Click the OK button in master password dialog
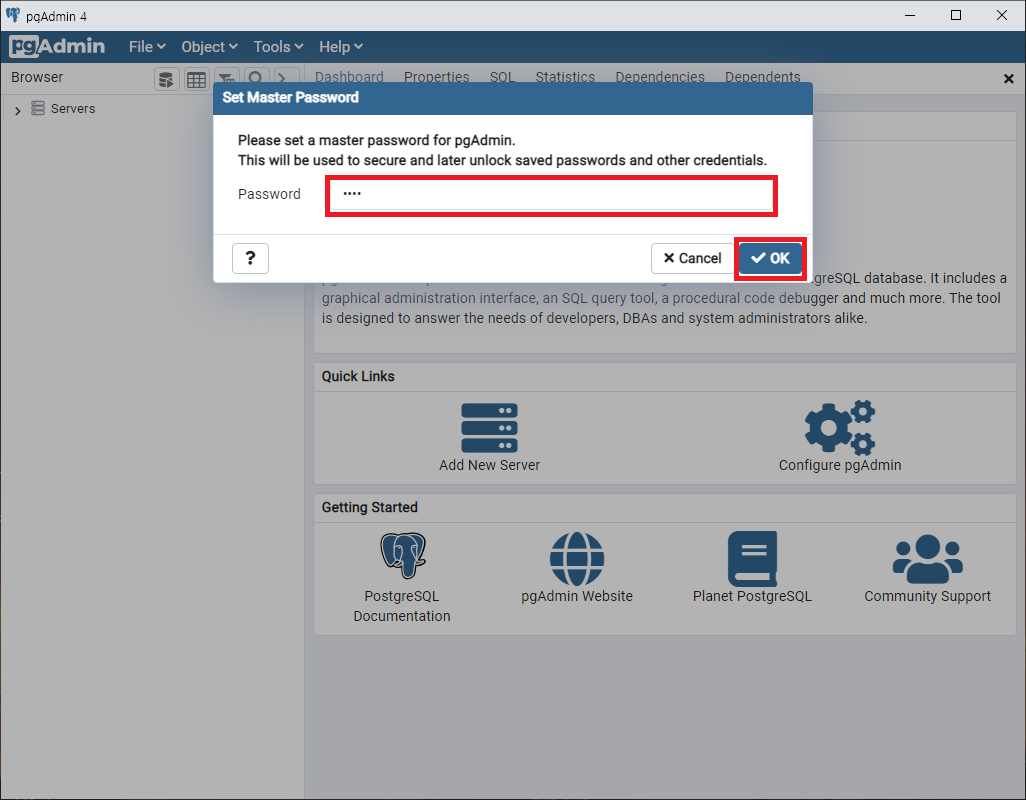This screenshot has height=800, width=1026. click(770, 258)
